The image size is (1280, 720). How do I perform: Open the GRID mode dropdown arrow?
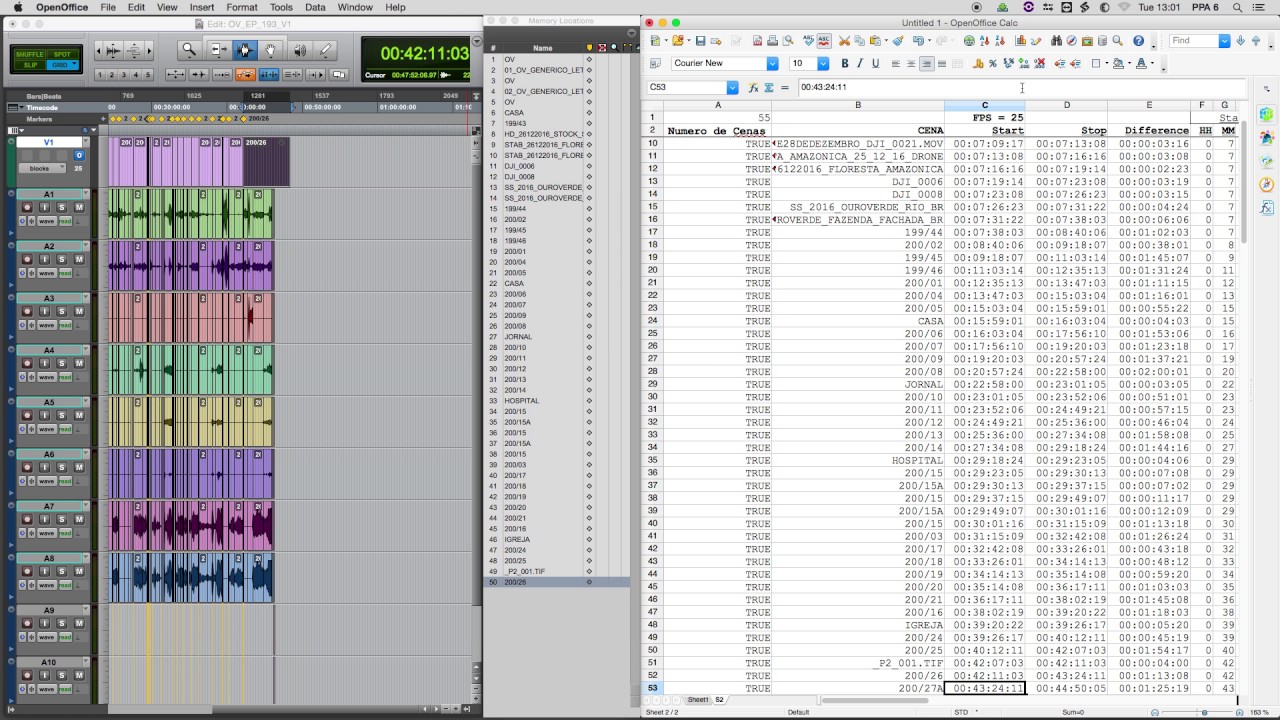75,63
